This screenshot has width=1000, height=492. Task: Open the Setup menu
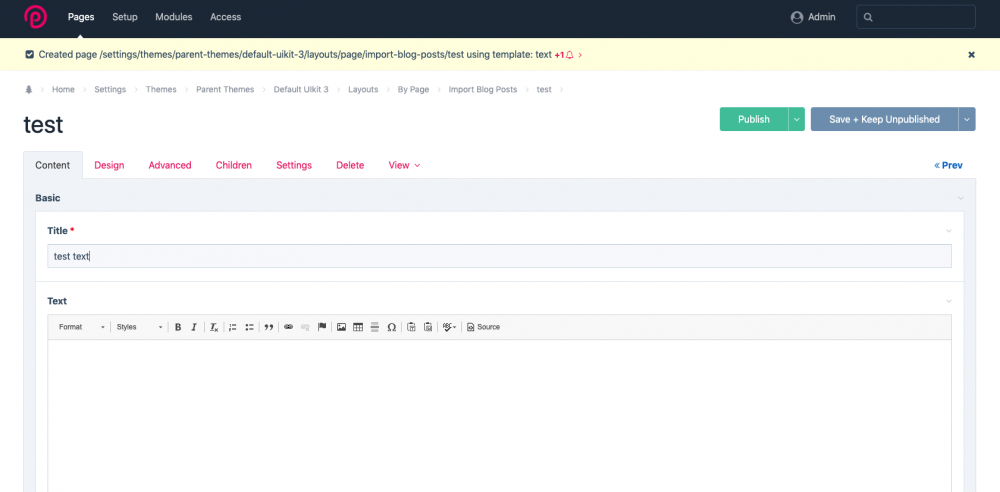(125, 17)
